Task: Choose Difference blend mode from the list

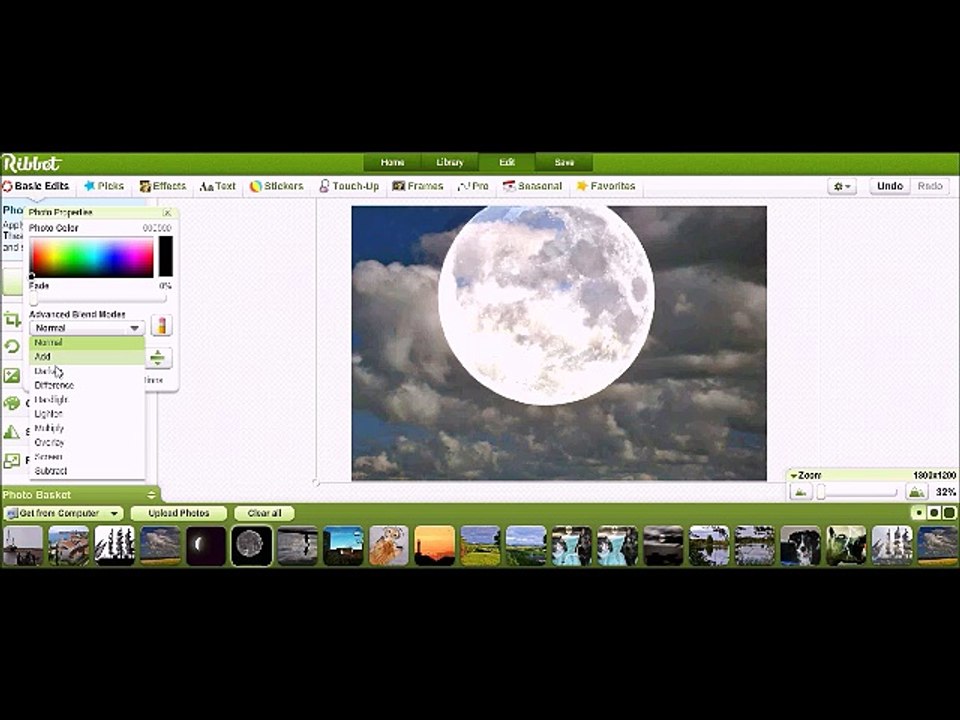Action: pos(87,385)
